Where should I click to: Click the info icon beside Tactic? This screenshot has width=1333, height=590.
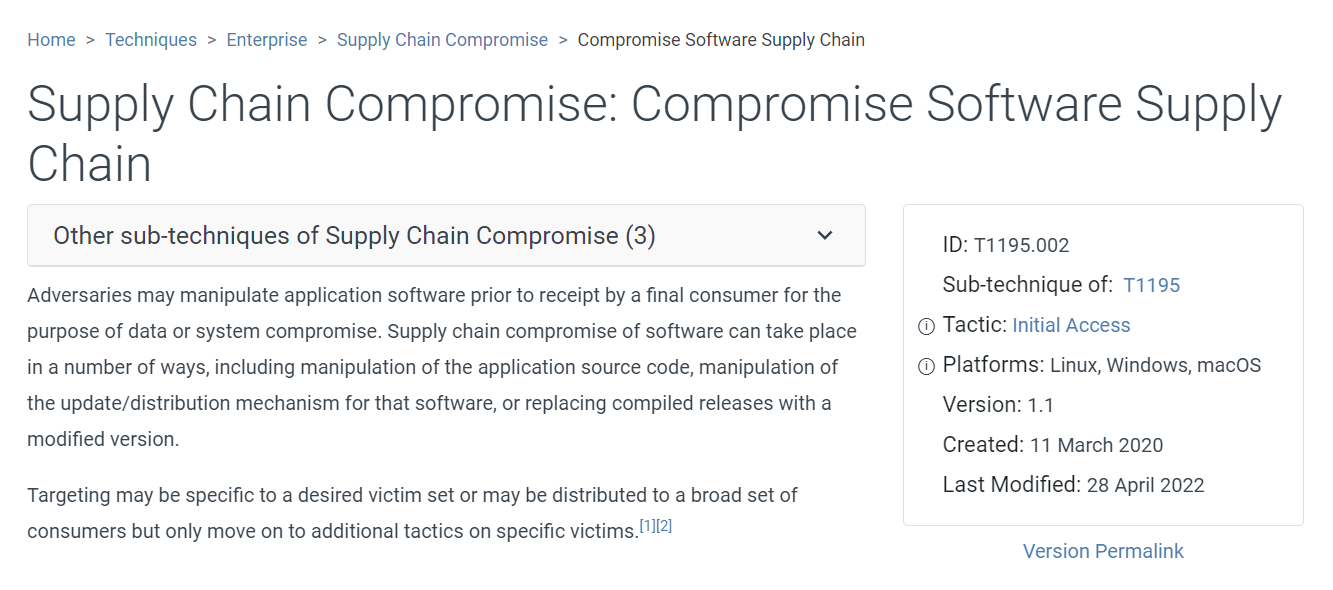click(926, 326)
